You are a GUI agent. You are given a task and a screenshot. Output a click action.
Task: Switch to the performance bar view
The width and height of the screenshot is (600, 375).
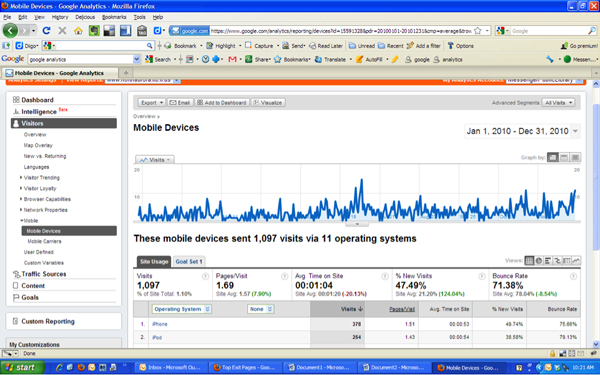coord(548,261)
